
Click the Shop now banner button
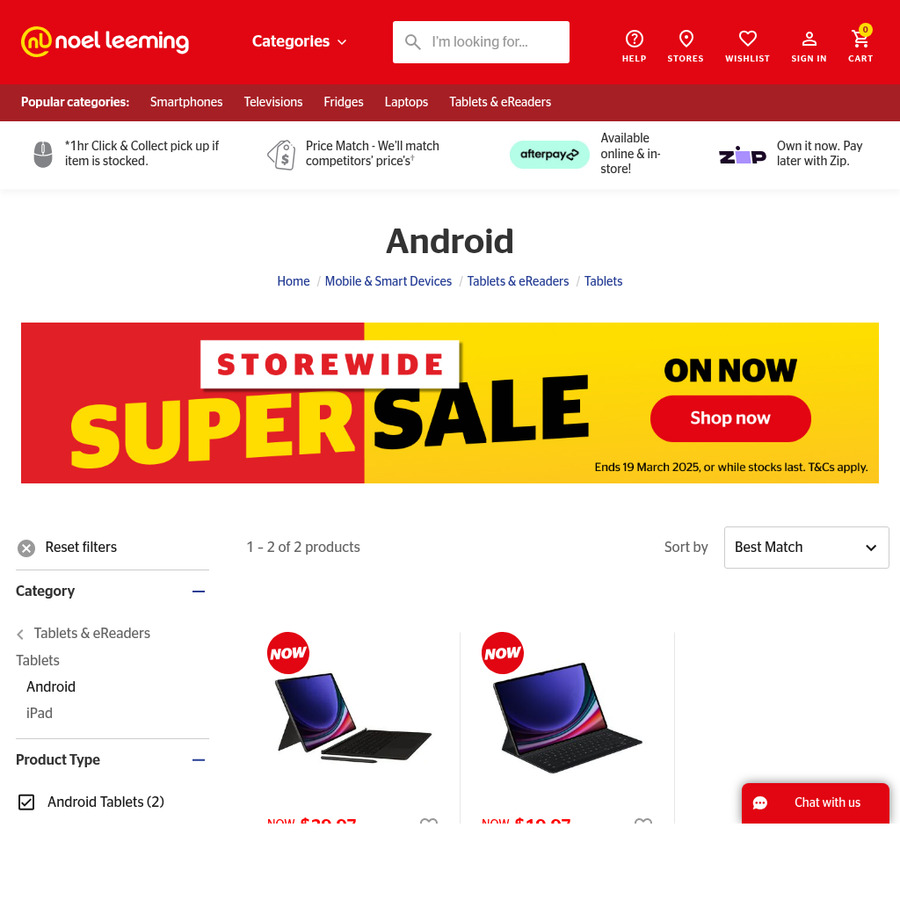[730, 418]
